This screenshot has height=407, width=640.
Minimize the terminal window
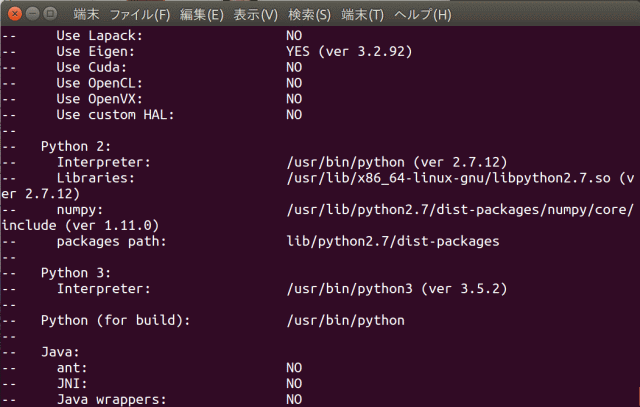[x=30, y=15]
